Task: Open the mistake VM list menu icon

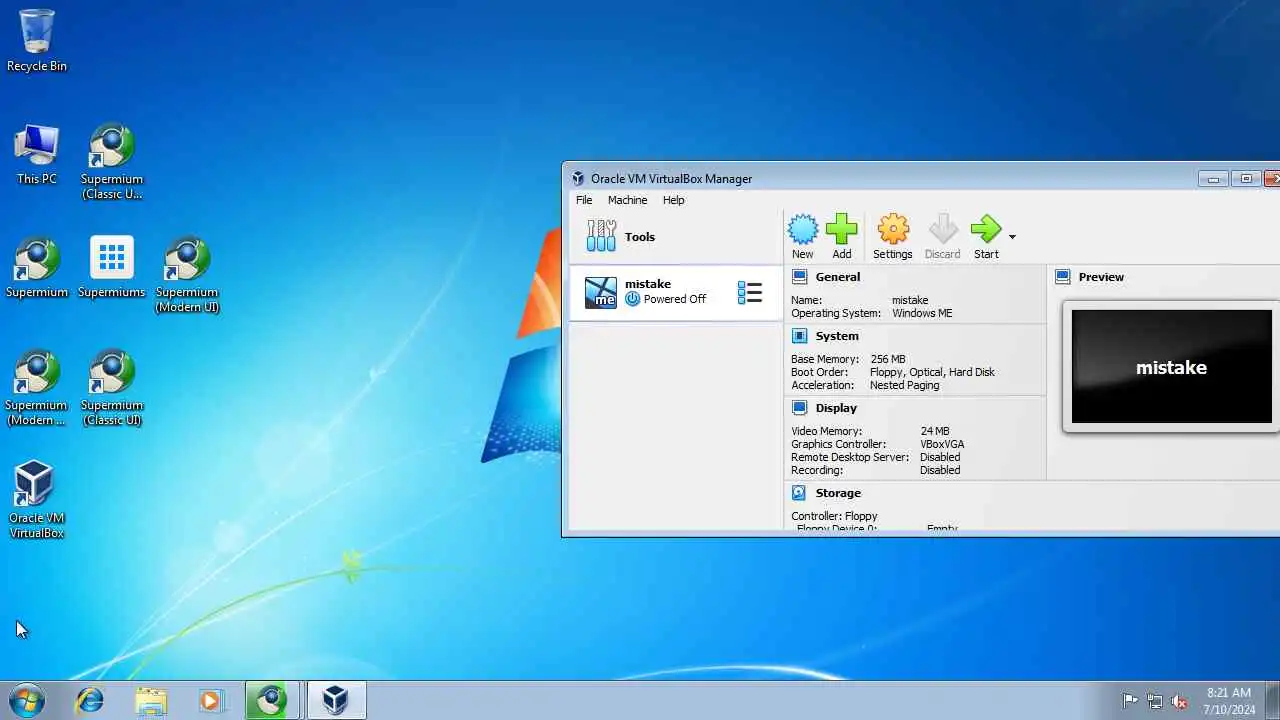Action: 750,292
